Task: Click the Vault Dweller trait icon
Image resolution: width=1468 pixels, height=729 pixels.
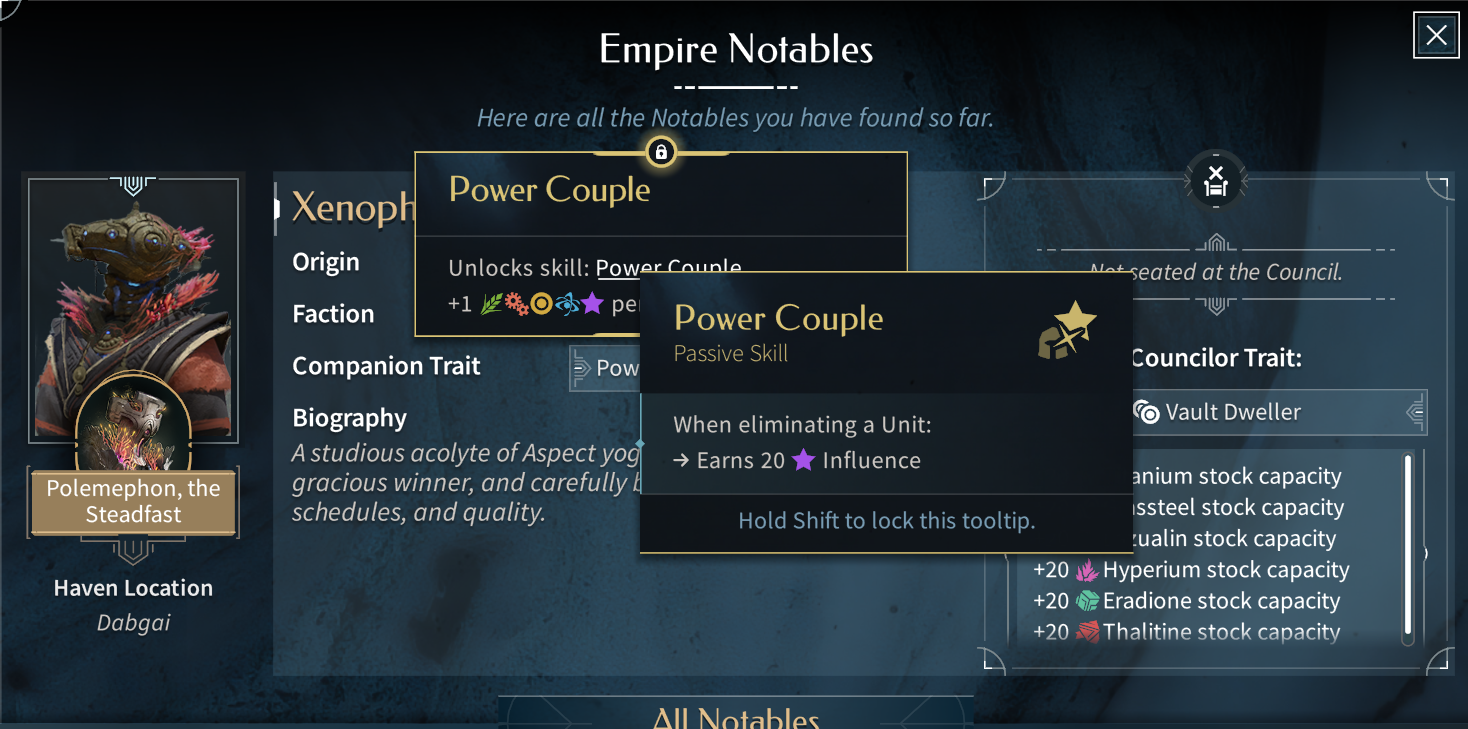Action: [1146, 412]
